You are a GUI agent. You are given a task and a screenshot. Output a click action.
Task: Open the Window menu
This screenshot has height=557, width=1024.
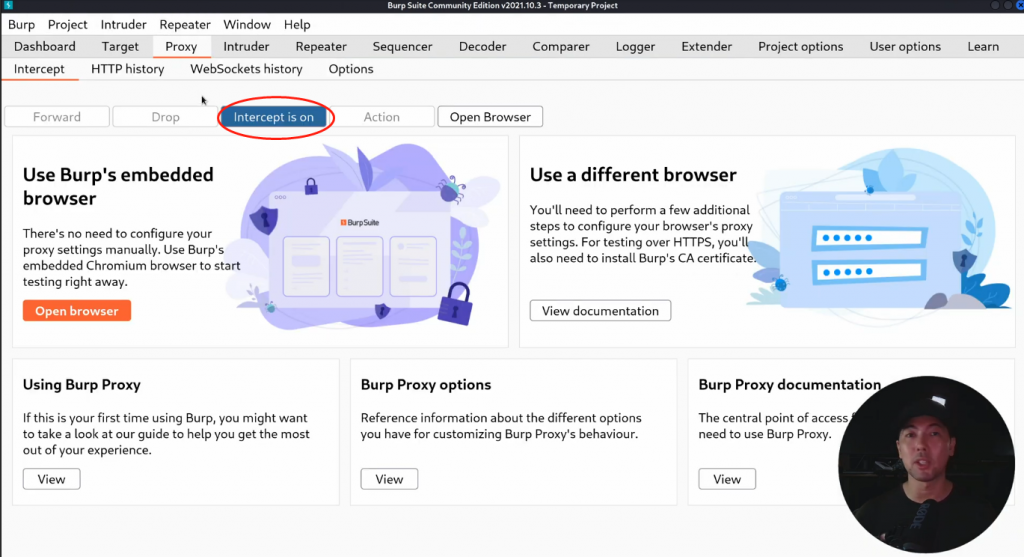pyautogui.click(x=247, y=24)
